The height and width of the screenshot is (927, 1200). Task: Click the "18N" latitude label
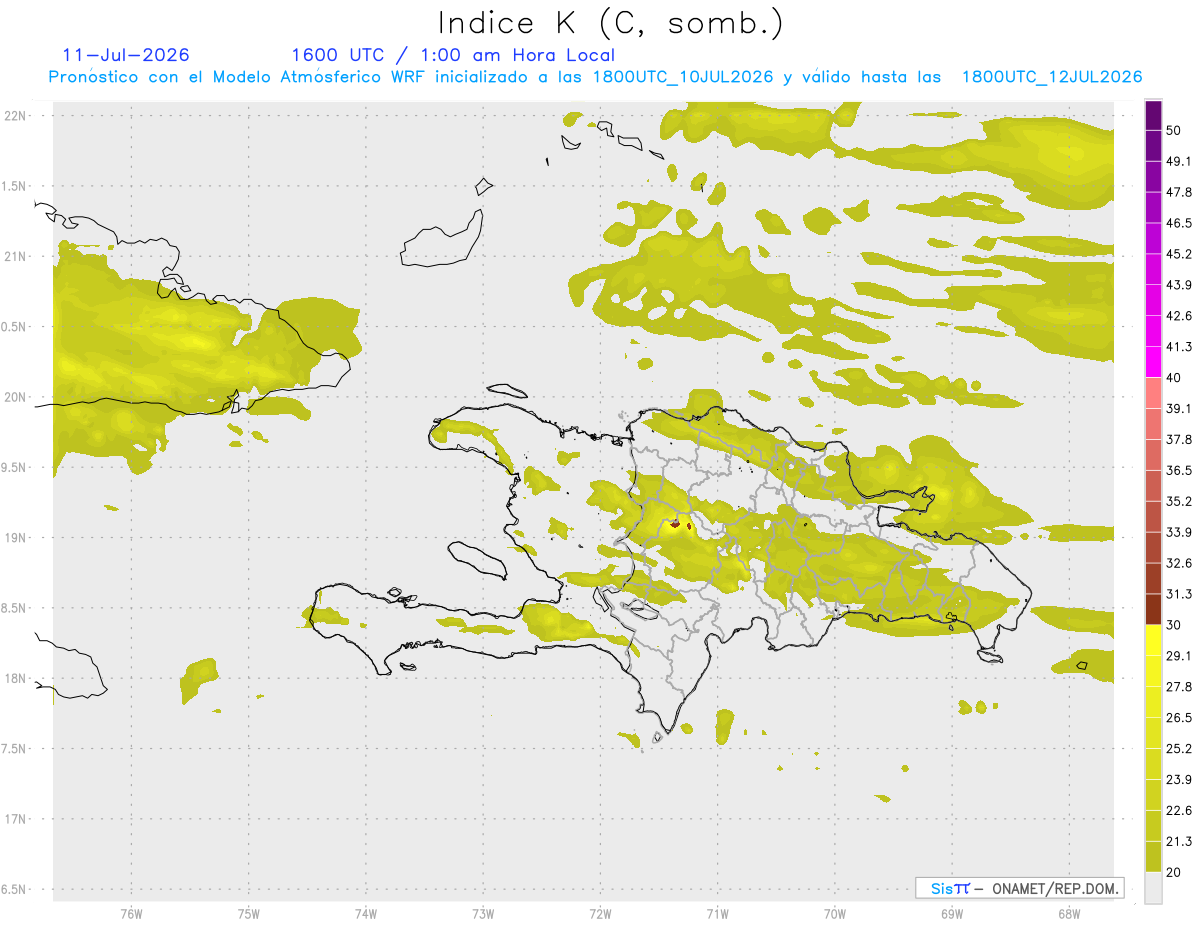click(x=16, y=678)
